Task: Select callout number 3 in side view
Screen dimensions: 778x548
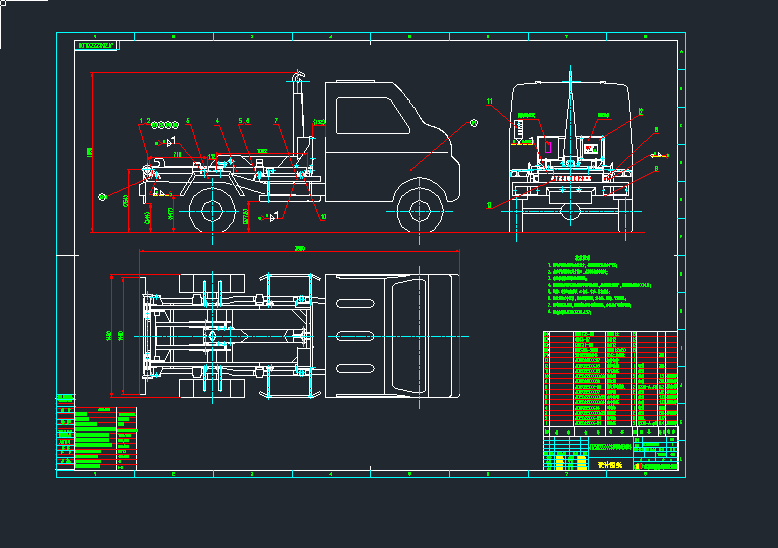Action: coord(187,121)
